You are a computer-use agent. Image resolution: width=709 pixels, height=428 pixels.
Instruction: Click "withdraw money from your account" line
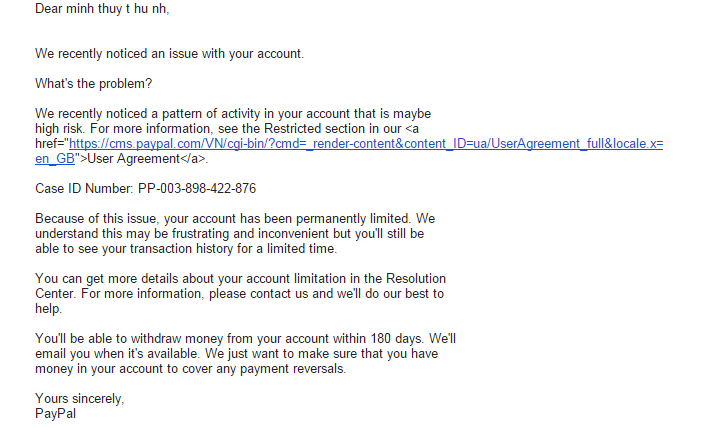(245, 338)
